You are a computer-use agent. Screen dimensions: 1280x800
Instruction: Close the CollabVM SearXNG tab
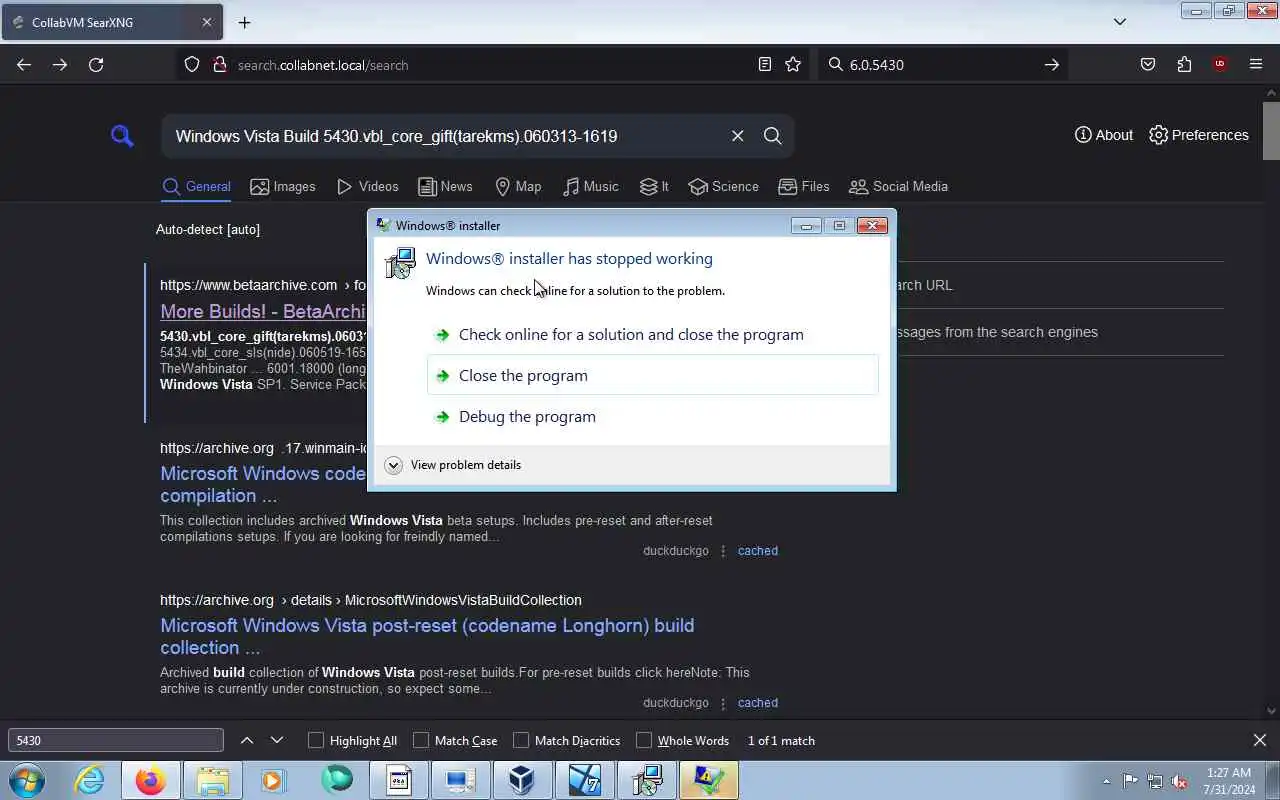[x=207, y=22]
